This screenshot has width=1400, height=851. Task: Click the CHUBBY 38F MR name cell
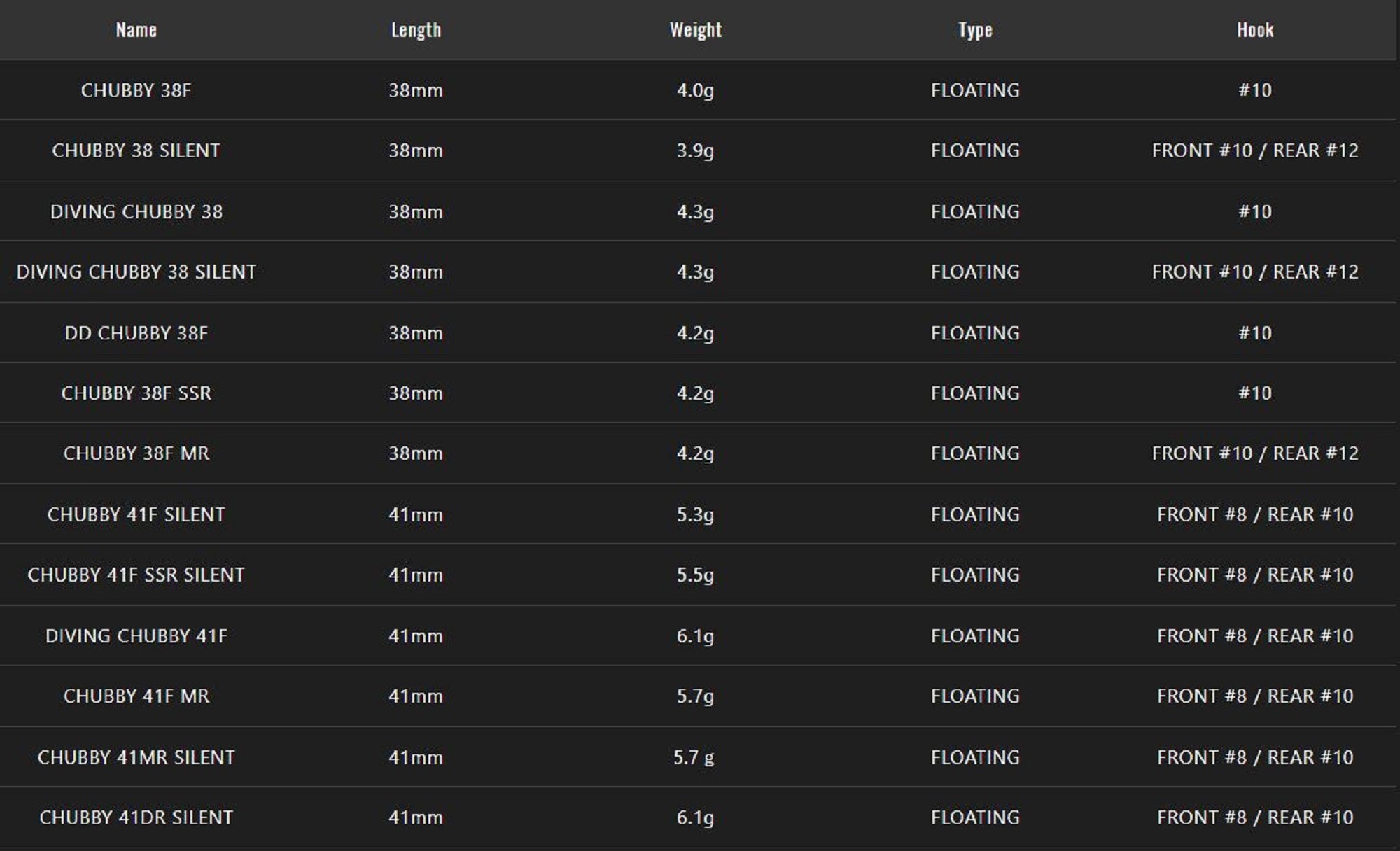(x=136, y=453)
